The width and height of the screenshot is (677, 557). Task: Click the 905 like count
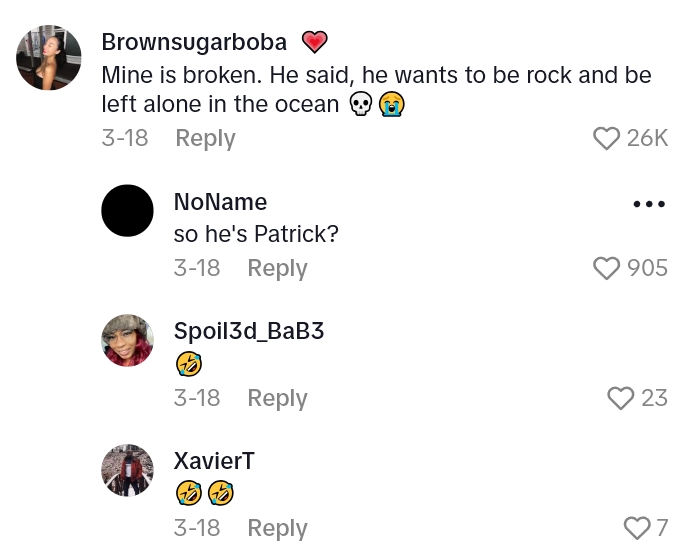[647, 268]
